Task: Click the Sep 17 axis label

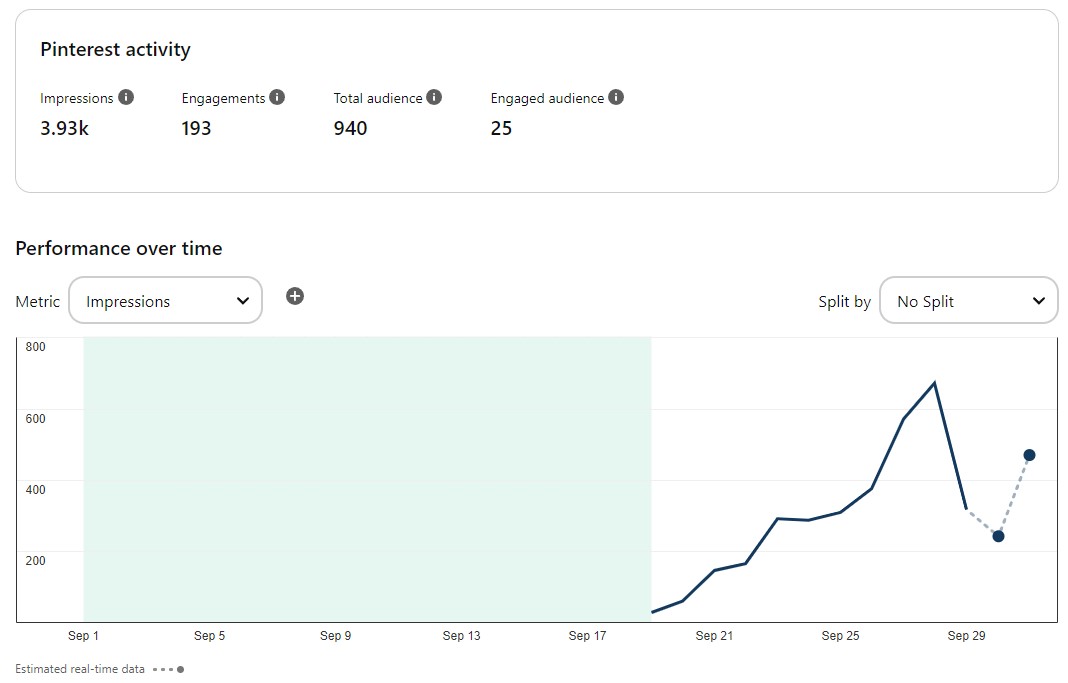Action: (587, 635)
